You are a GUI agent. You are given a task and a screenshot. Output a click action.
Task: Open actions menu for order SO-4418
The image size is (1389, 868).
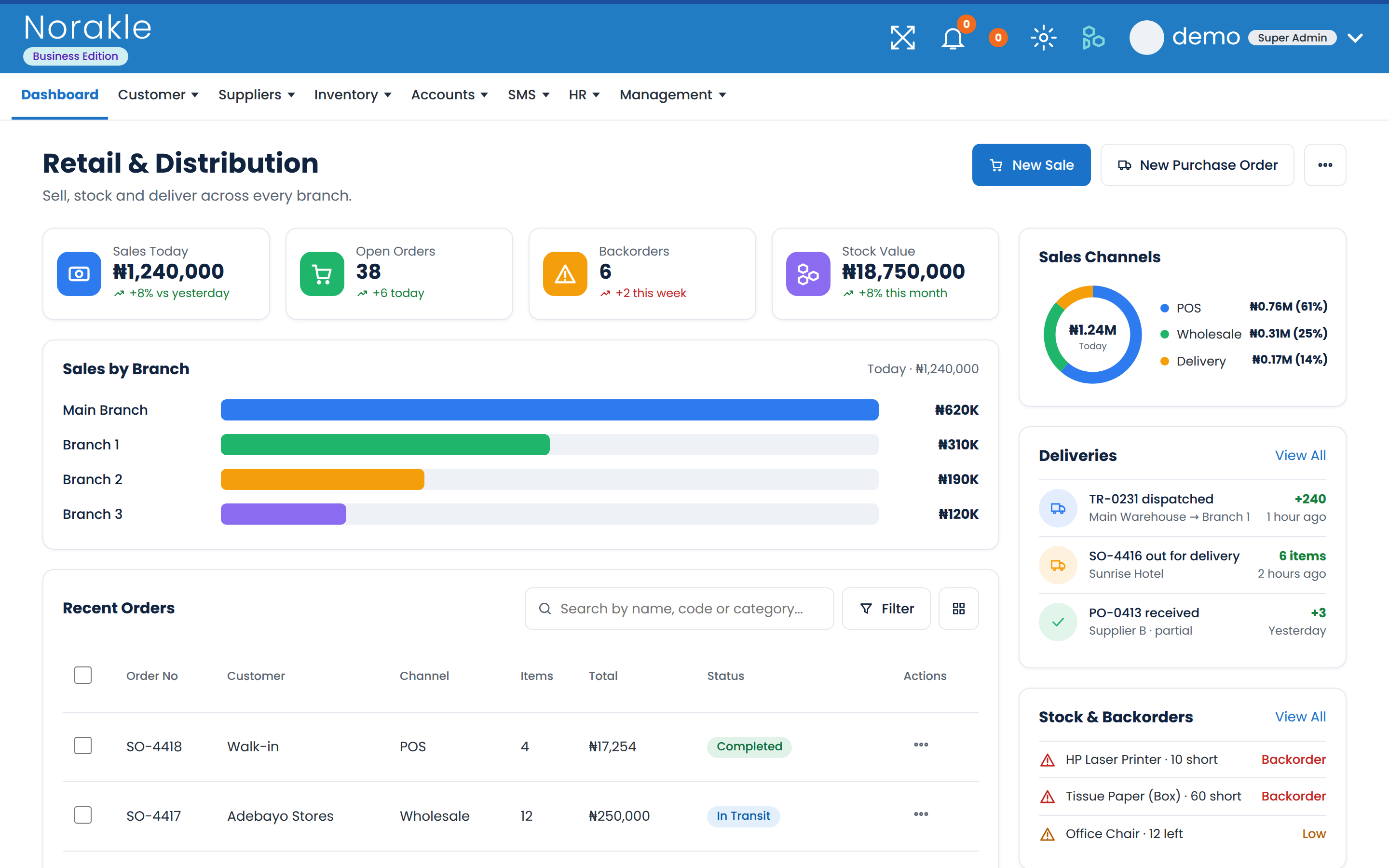[921, 745]
